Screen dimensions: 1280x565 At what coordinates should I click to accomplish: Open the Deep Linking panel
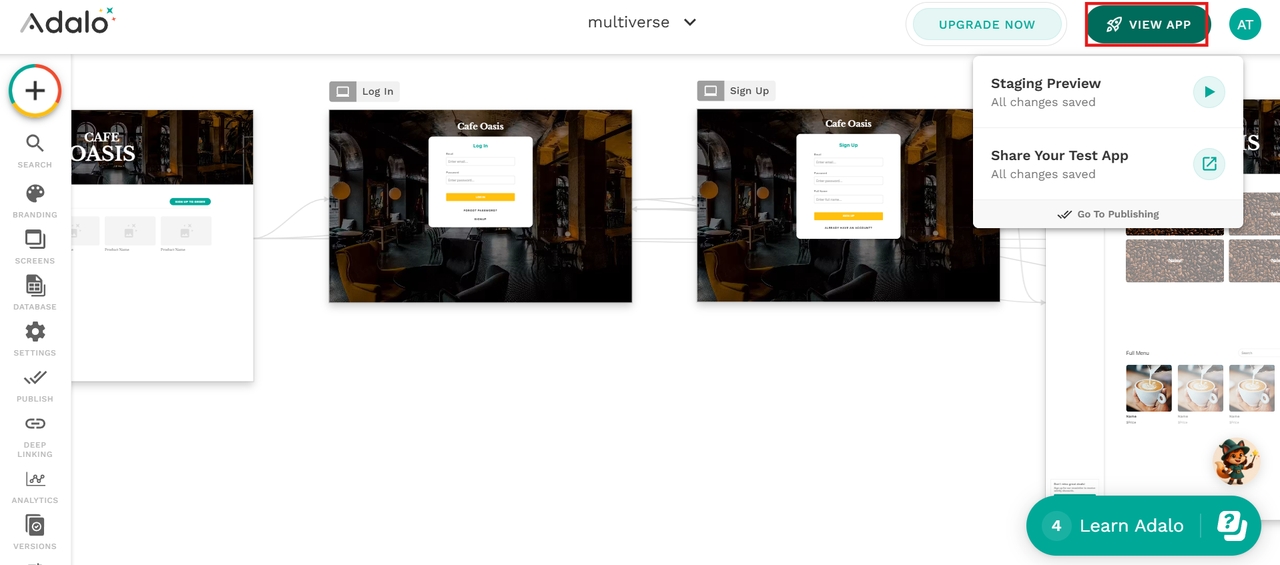[35, 436]
